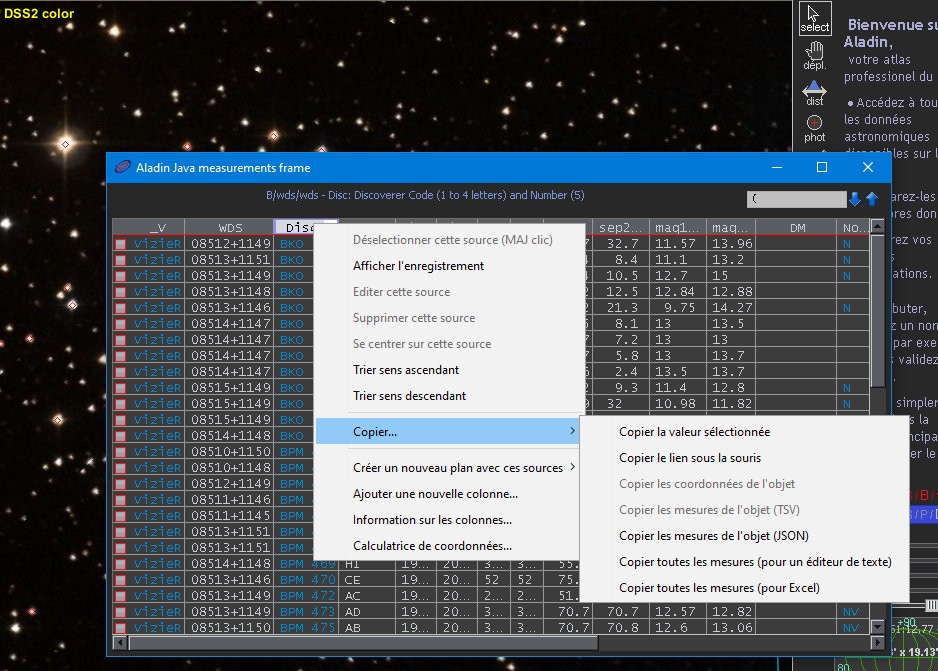Screen dimensions: 938x671
Task: Open the 'Copier...' submenu arrow
Action: [x=572, y=431]
